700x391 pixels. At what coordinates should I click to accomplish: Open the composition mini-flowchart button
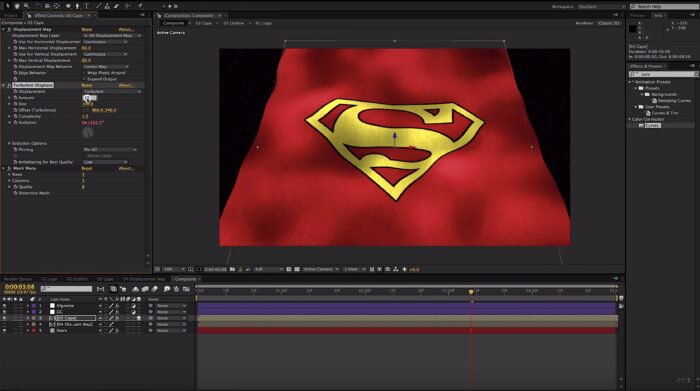(100, 289)
